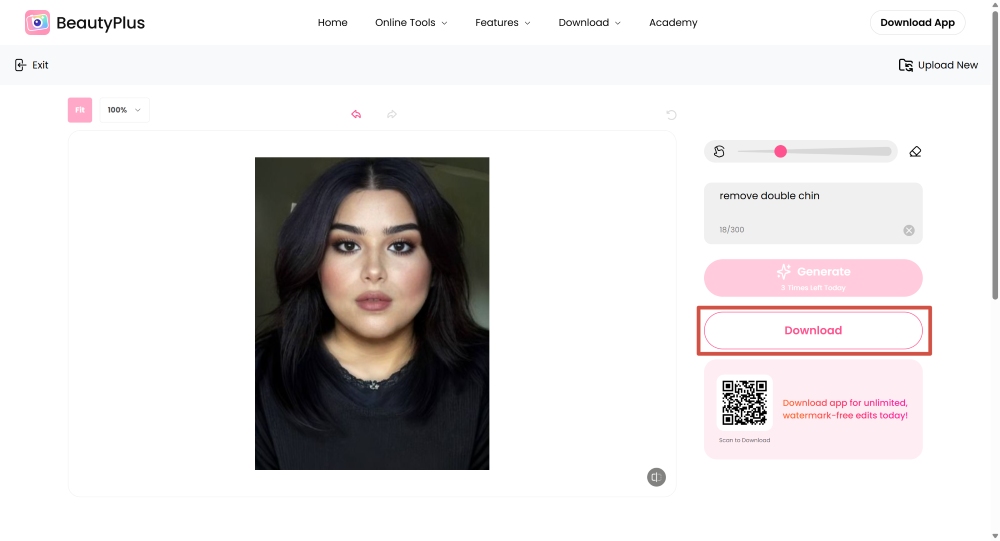Click the 18/300 character counter
The width and height of the screenshot is (1000, 541).
point(732,230)
